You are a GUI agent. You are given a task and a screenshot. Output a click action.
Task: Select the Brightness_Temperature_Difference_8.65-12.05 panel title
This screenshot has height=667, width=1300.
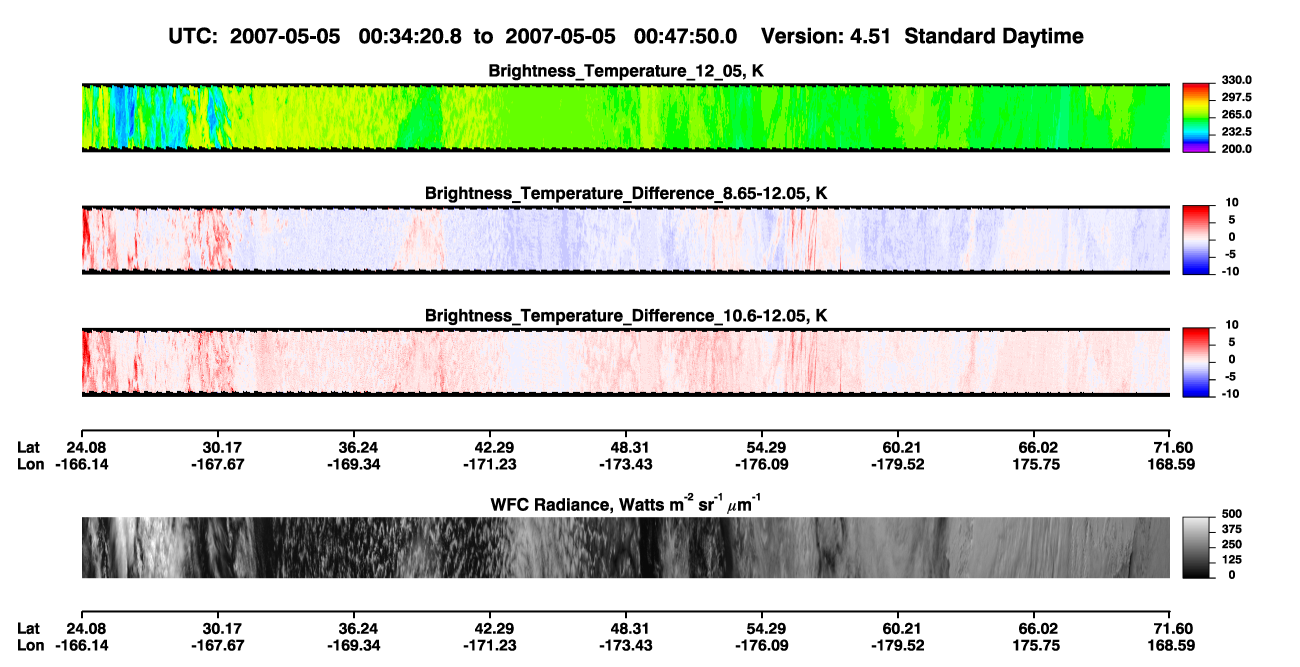click(x=626, y=193)
